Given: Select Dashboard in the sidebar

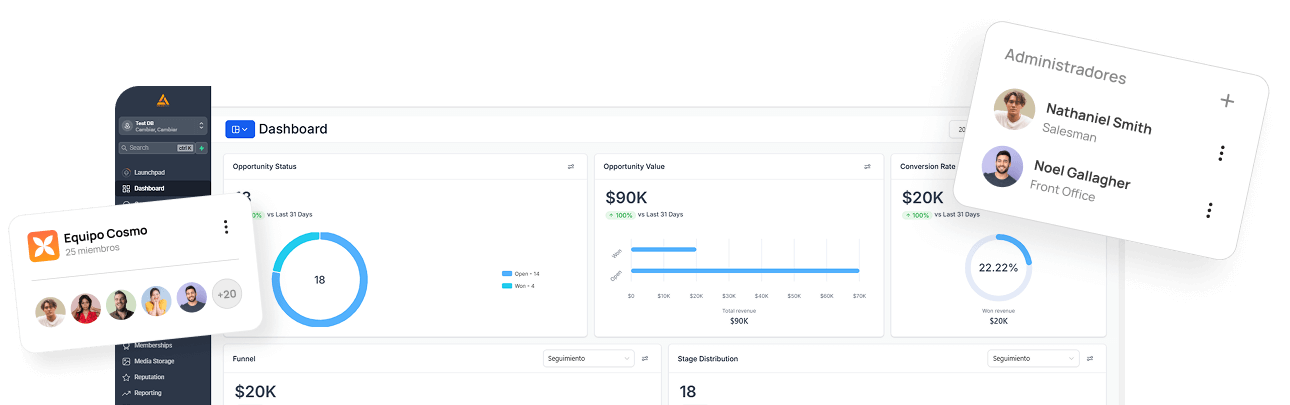Looking at the screenshot, I should [x=148, y=188].
